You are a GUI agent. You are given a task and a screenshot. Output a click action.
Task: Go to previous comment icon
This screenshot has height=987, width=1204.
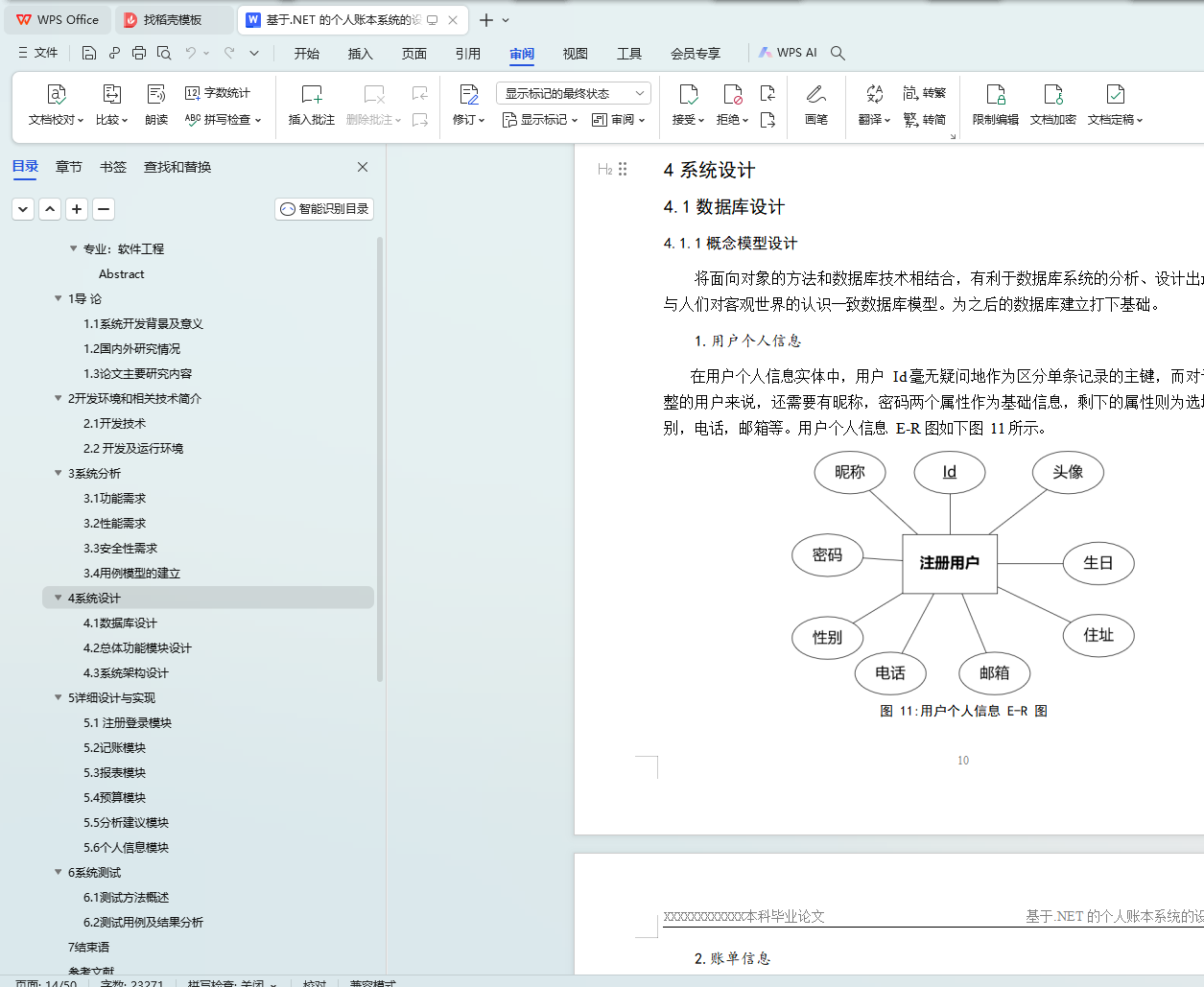point(420,93)
